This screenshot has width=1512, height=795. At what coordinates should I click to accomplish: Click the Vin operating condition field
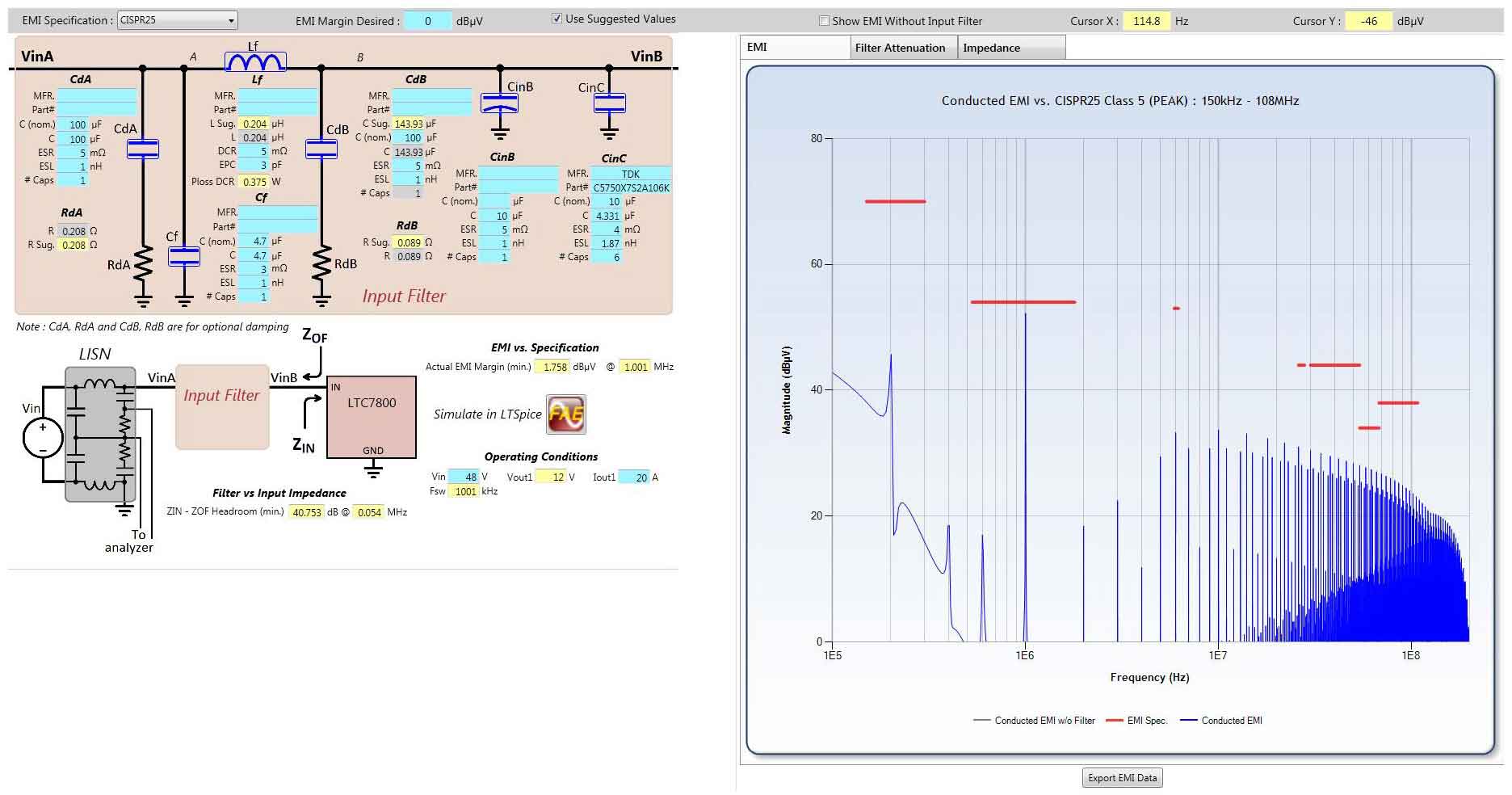point(464,477)
